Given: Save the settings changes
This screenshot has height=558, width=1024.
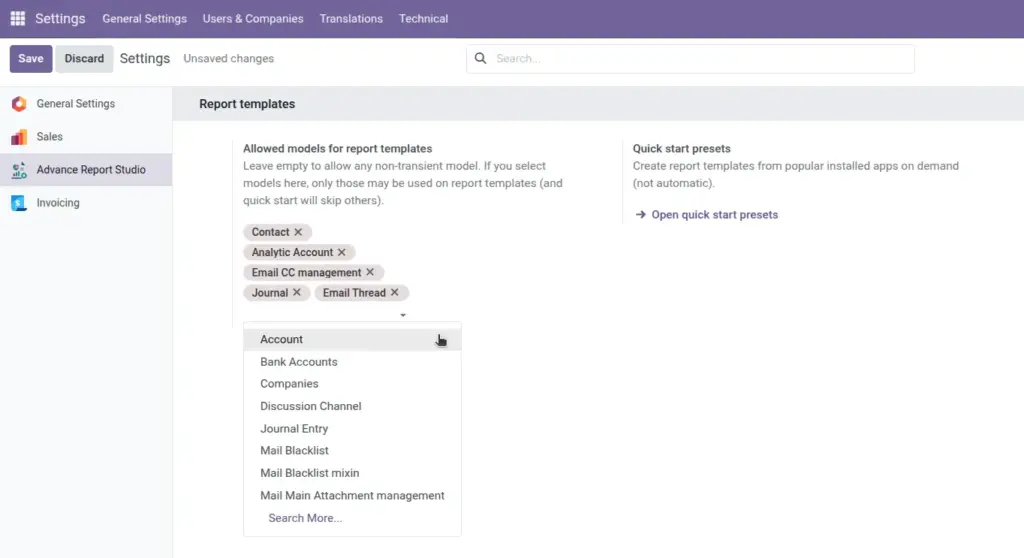Looking at the screenshot, I should click(x=31, y=59).
